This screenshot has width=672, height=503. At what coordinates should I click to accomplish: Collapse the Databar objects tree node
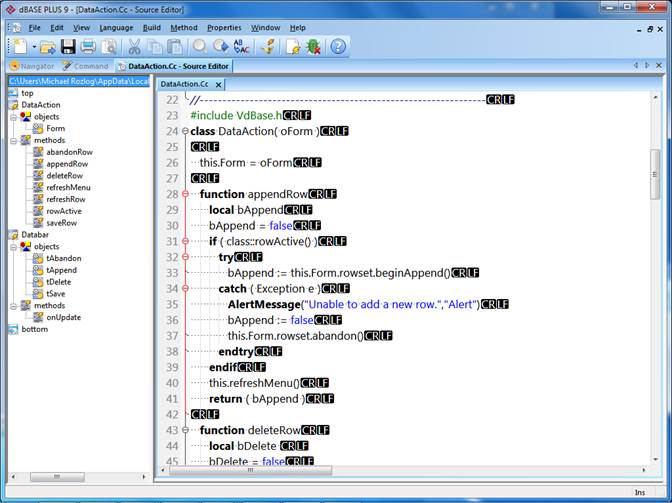12,246
